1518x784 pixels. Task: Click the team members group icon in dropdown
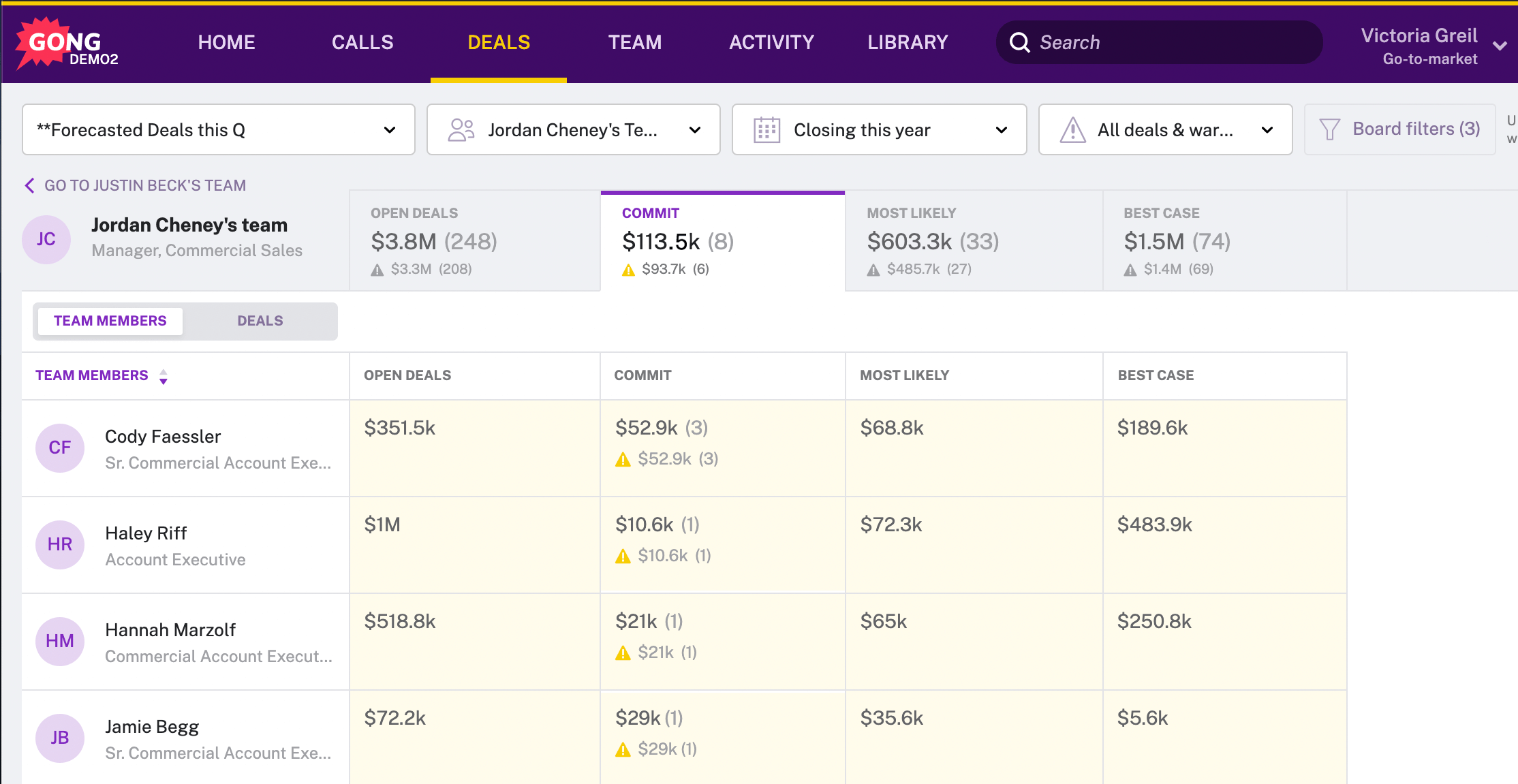[x=461, y=129]
